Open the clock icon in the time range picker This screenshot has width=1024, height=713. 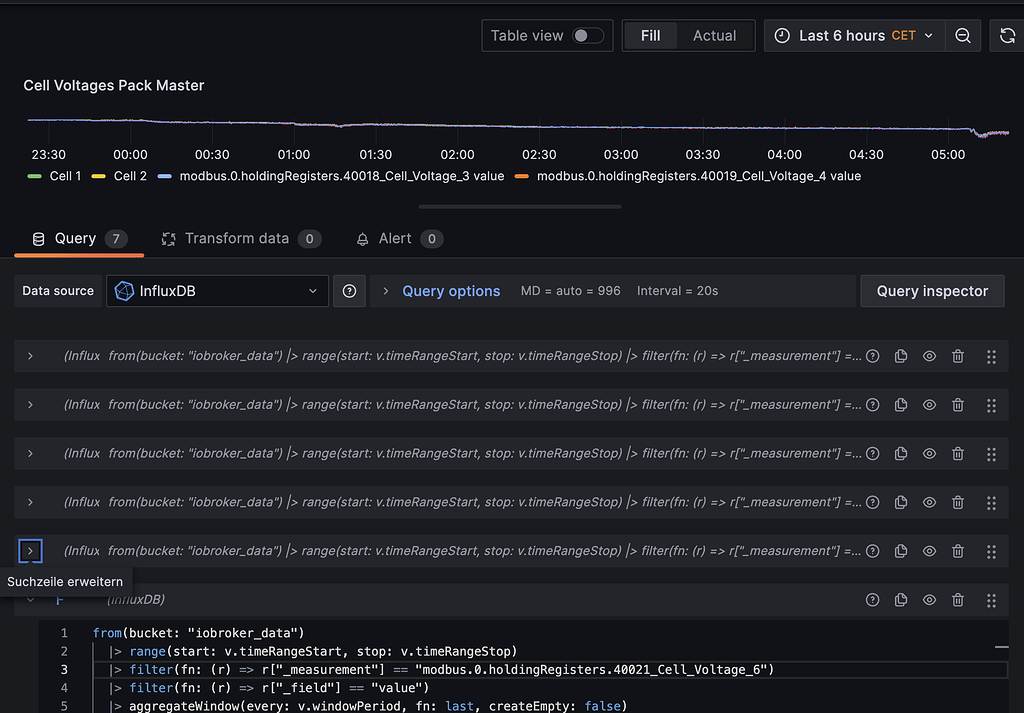click(781, 35)
